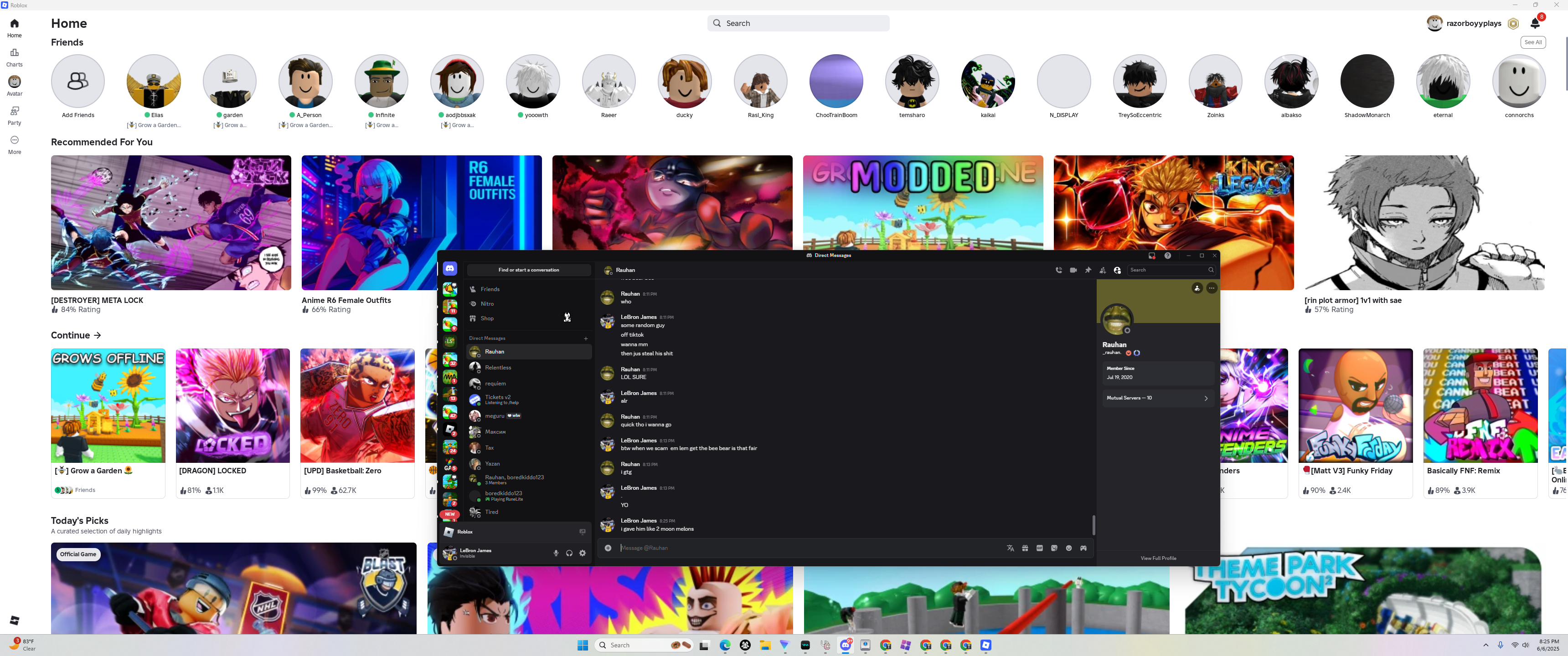This screenshot has height=656, width=1568.
Task: Open the Anime R6 Female Outfits thumbnail
Action: (x=421, y=223)
